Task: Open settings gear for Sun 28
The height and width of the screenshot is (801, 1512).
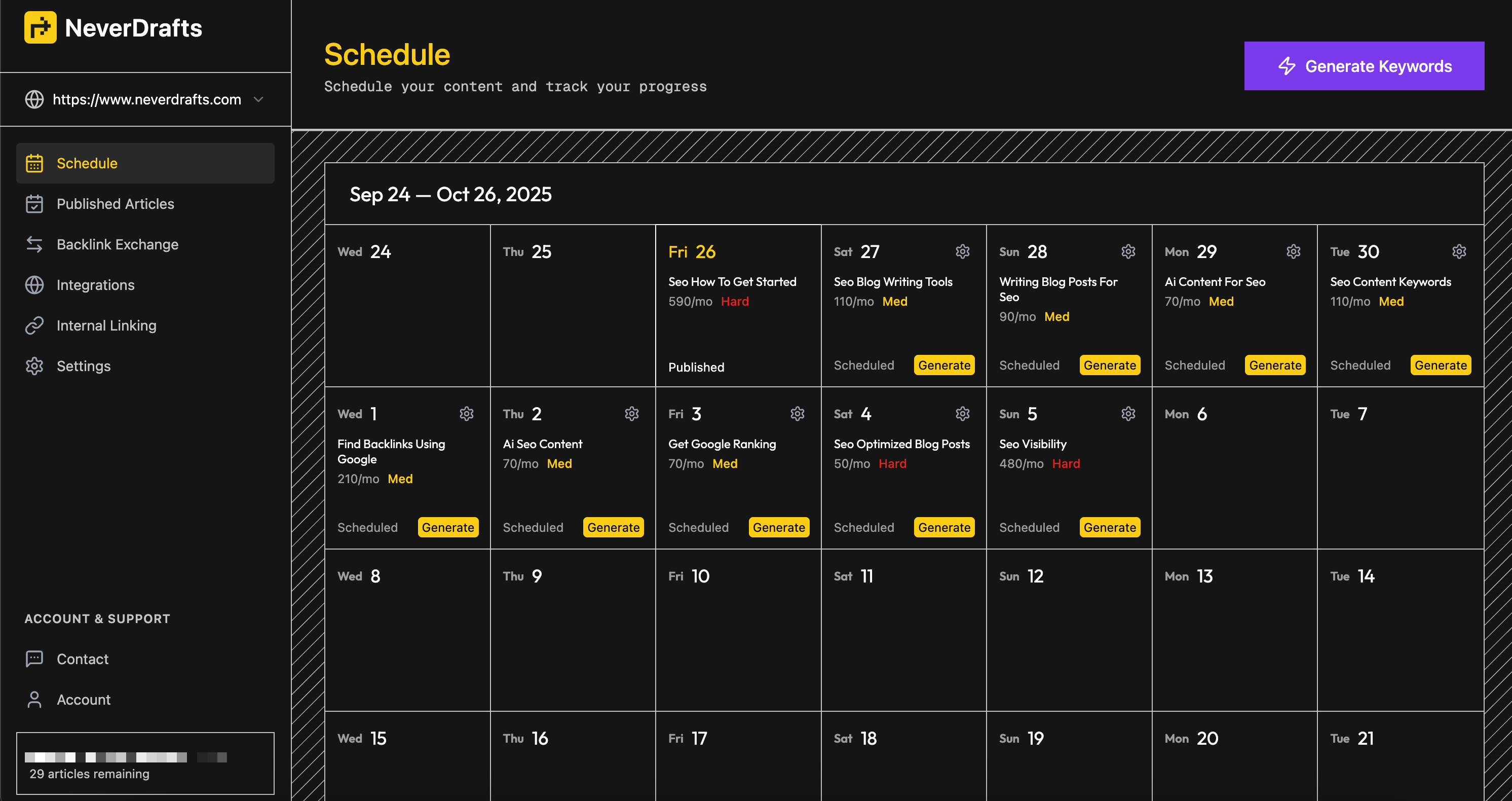Action: 1128,252
